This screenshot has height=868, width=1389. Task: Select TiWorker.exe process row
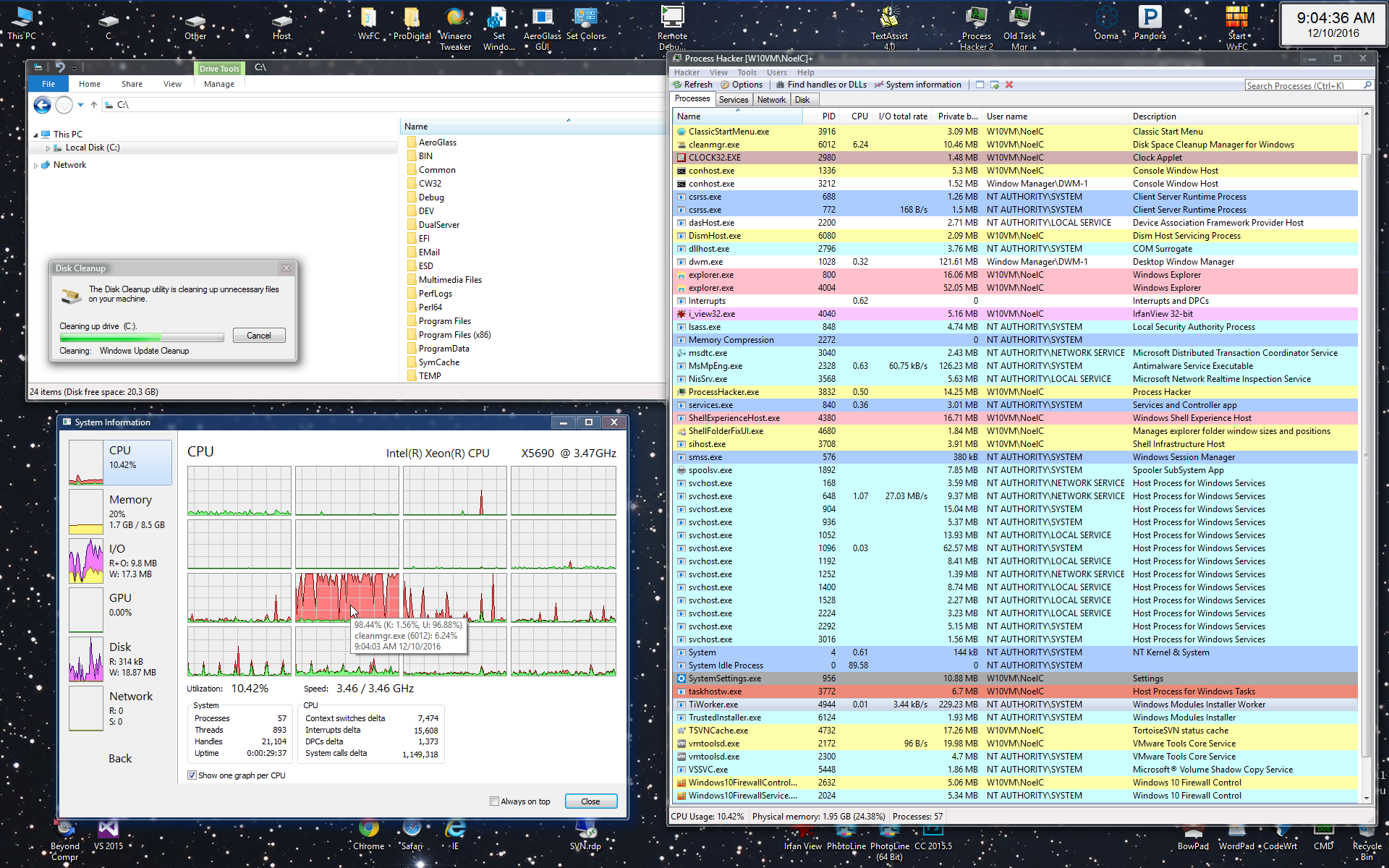pos(1016,705)
